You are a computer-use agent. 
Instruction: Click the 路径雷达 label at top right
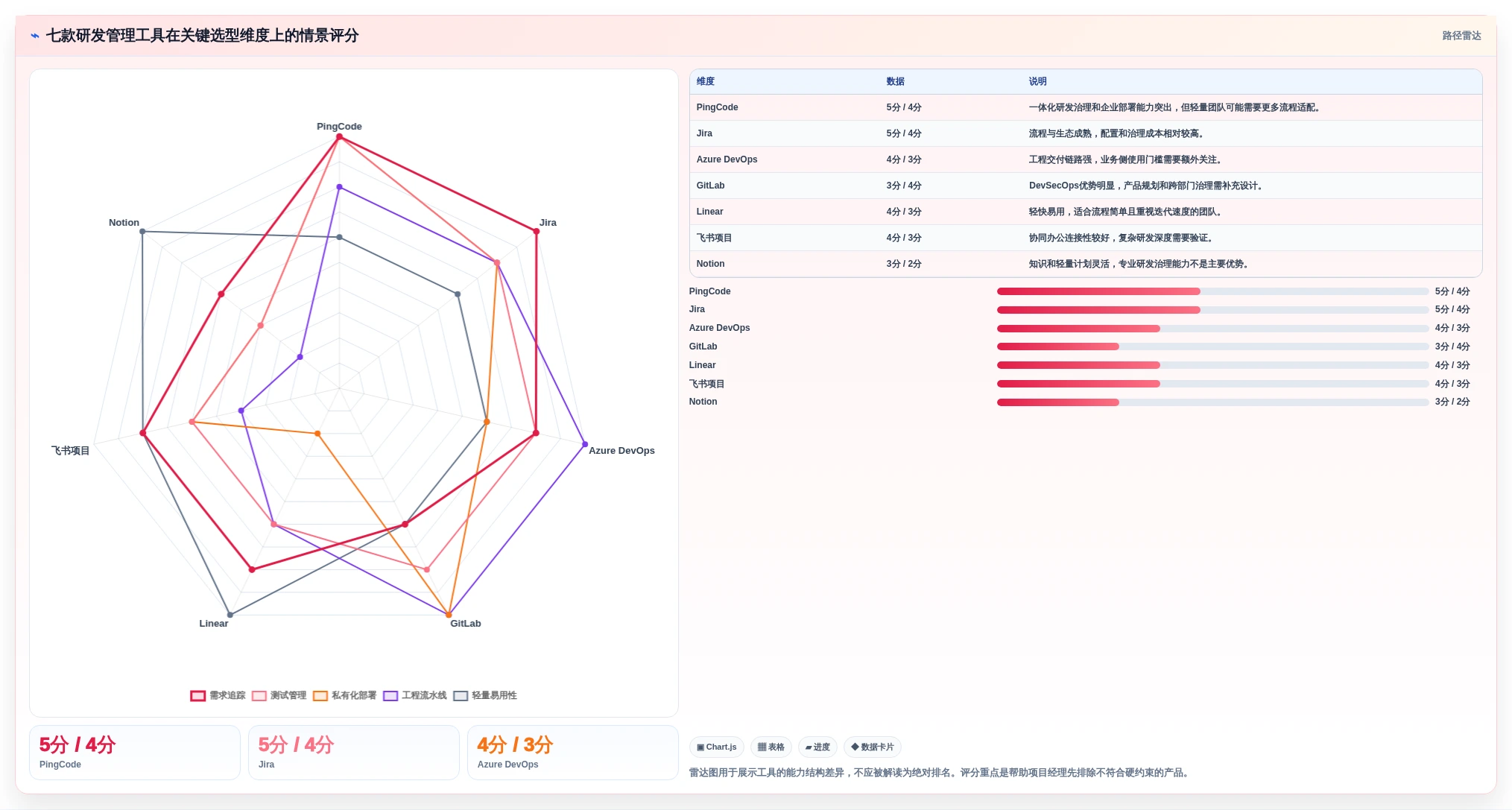click(1461, 36)
